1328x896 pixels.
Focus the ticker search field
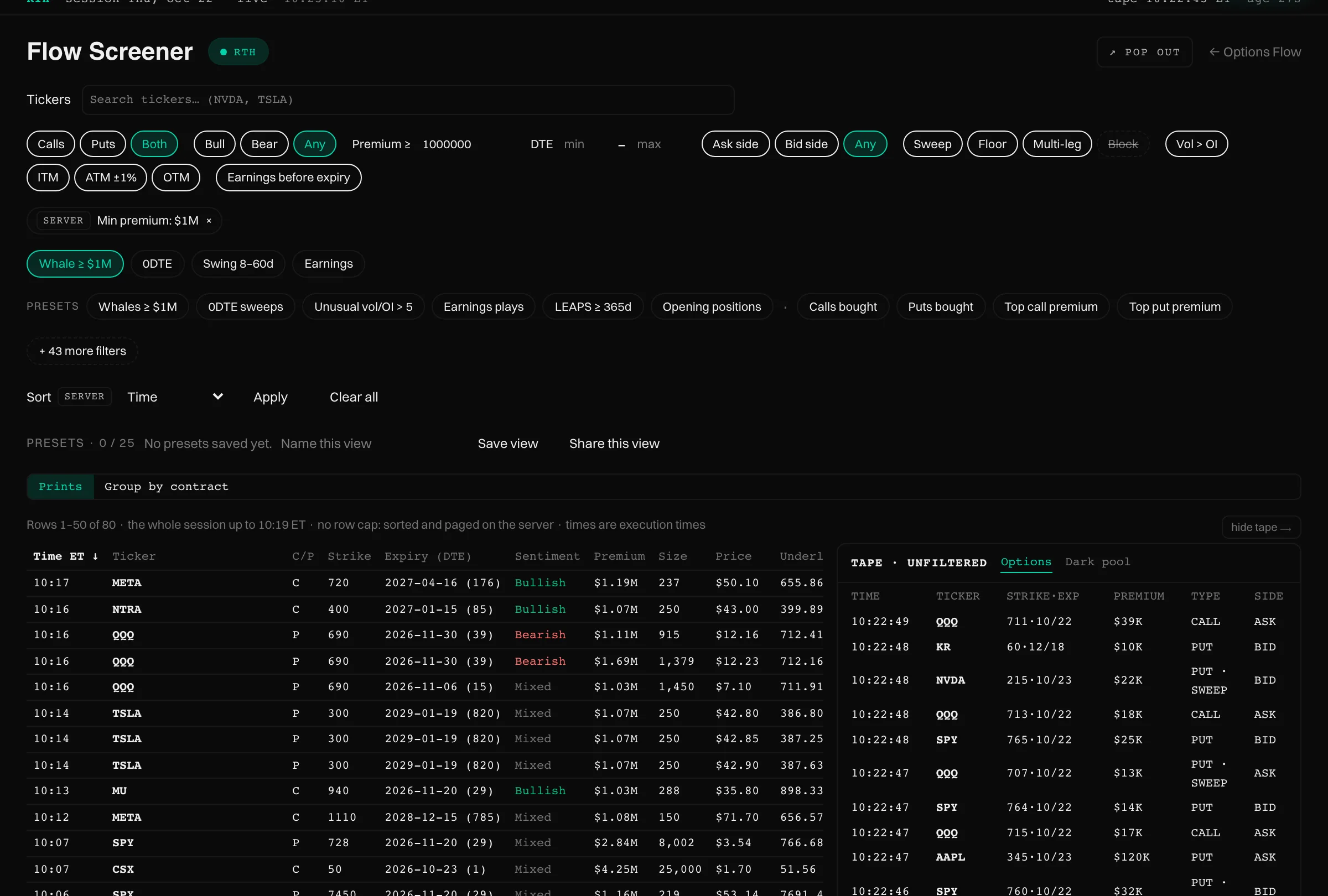(x=408, y=100)
